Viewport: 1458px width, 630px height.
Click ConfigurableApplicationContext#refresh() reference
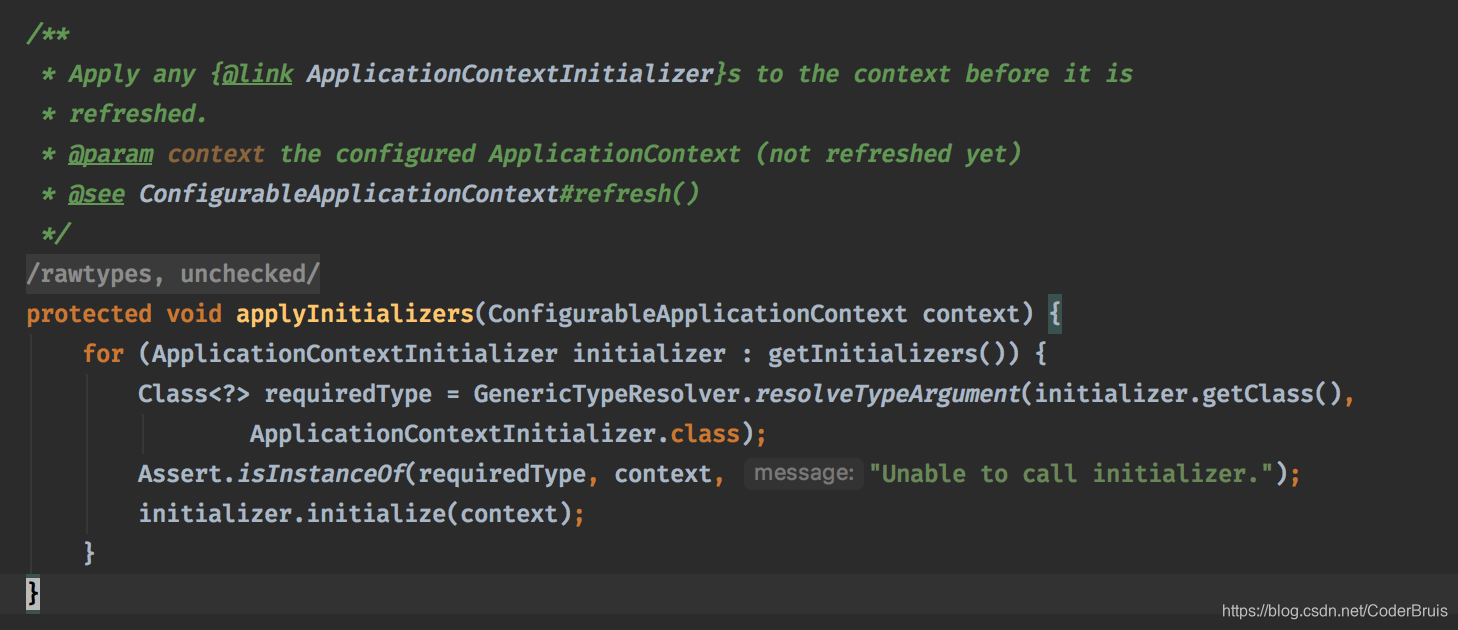pyautogui.click(x=418, y=194)
